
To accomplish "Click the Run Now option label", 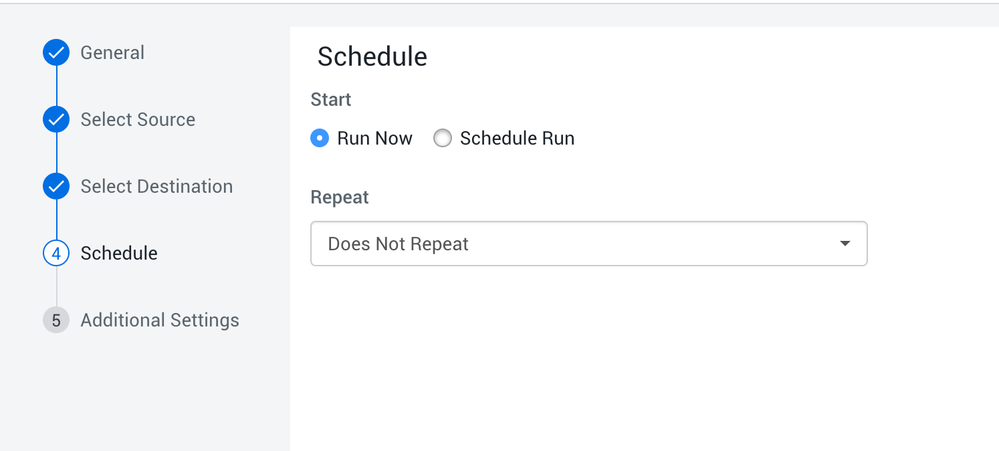I will 375,139.
